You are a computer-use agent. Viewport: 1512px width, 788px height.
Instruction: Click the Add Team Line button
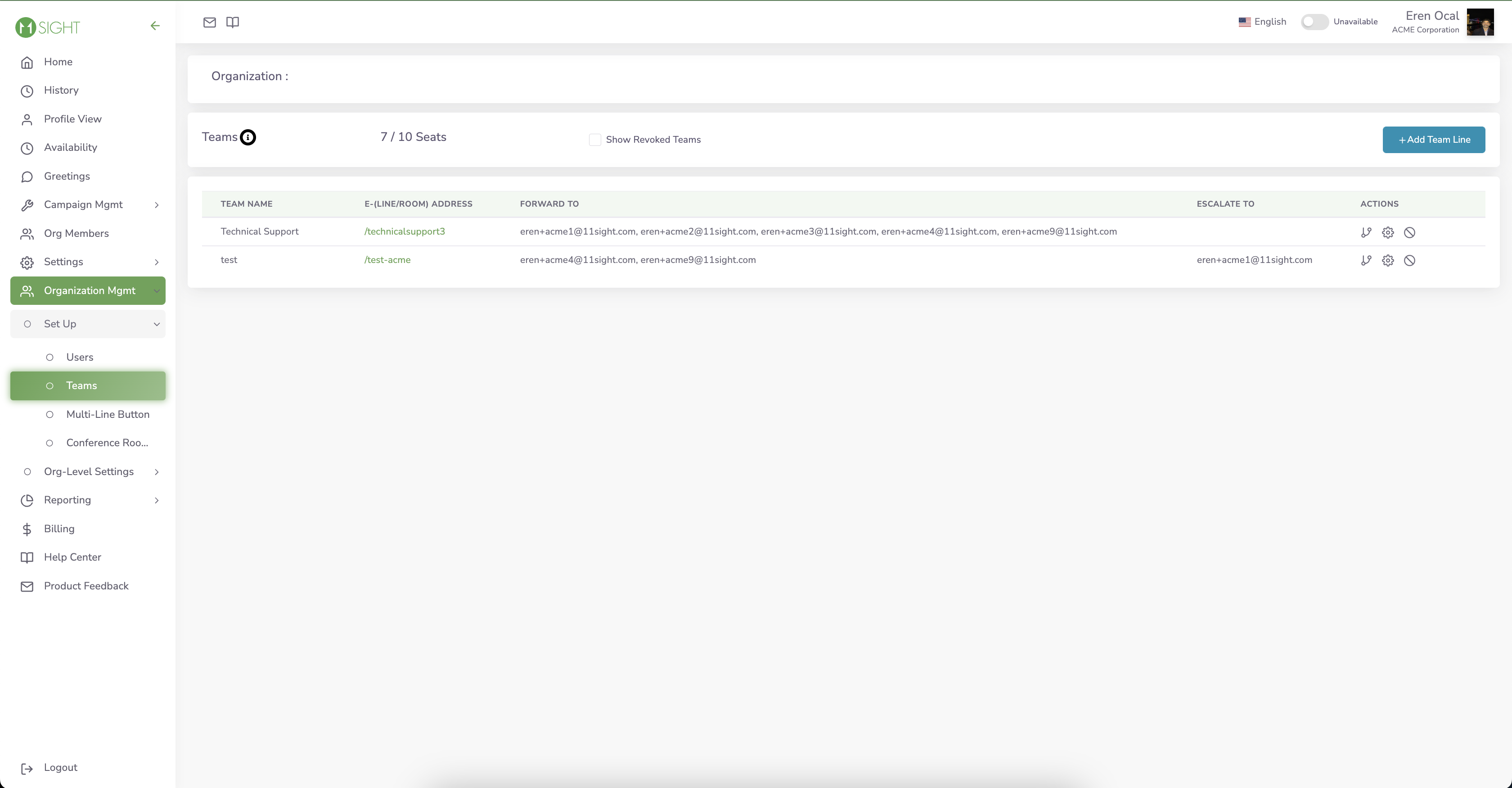1433,140
